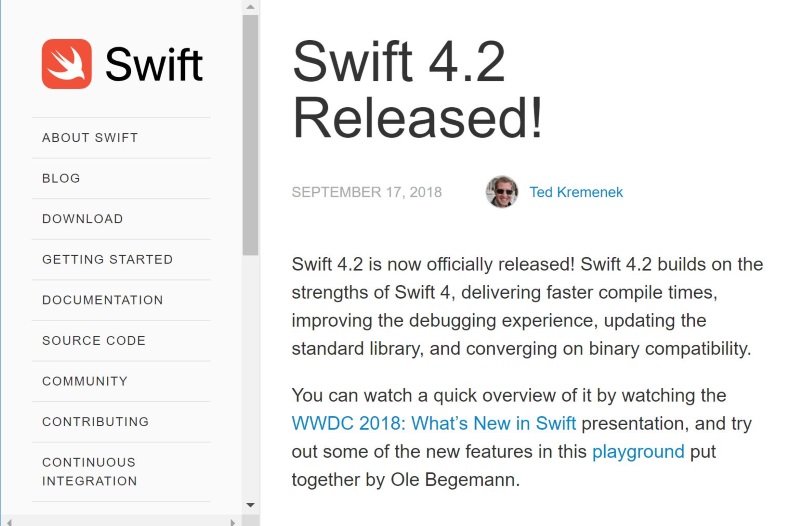Click sidebar horizontal scroll left arrow
Viewport: 800px width, 526px height.
pyautogui.click(x=7, y=520)
